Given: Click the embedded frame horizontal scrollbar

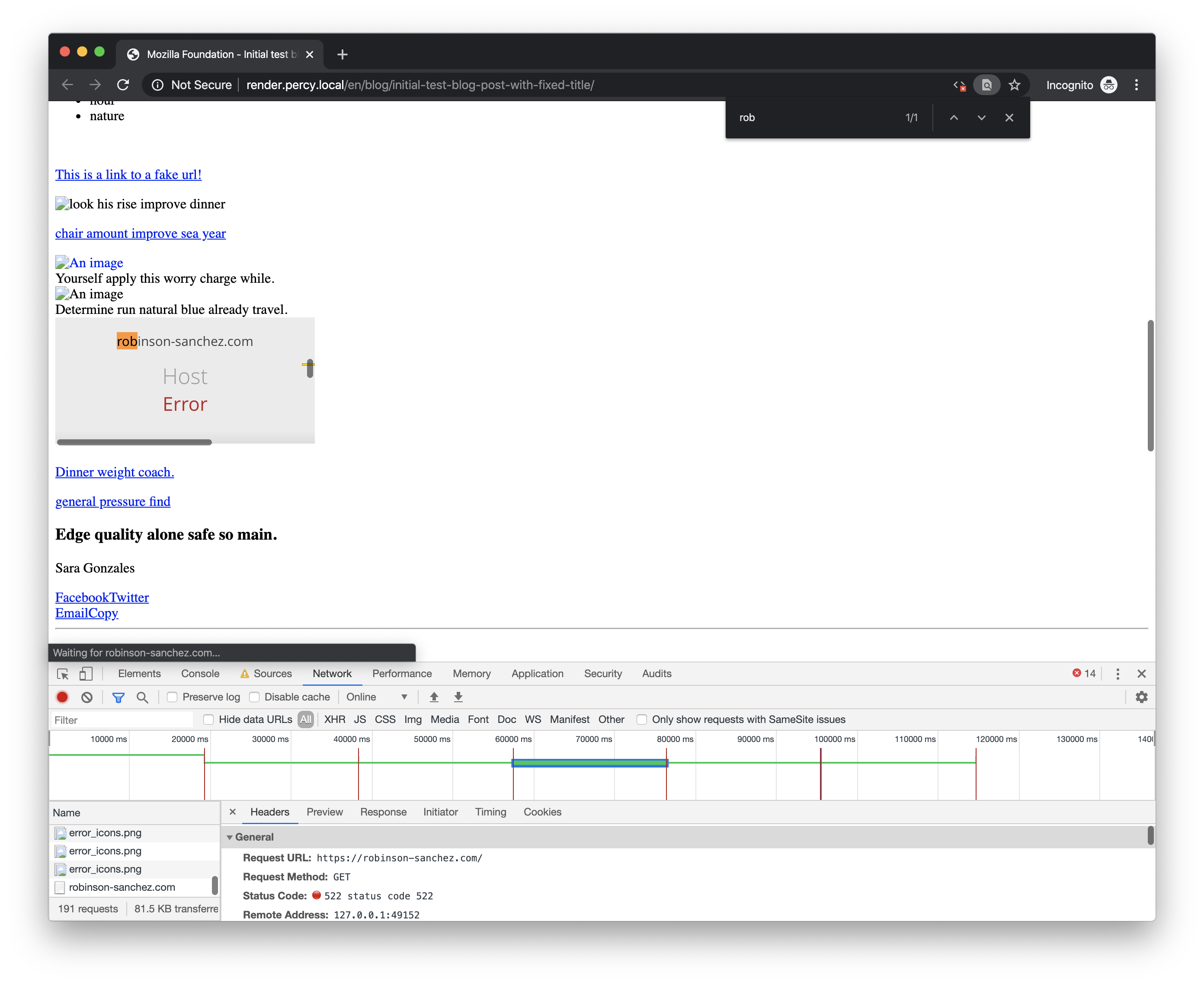Looking at the screenshot, I should coord(134,442).
